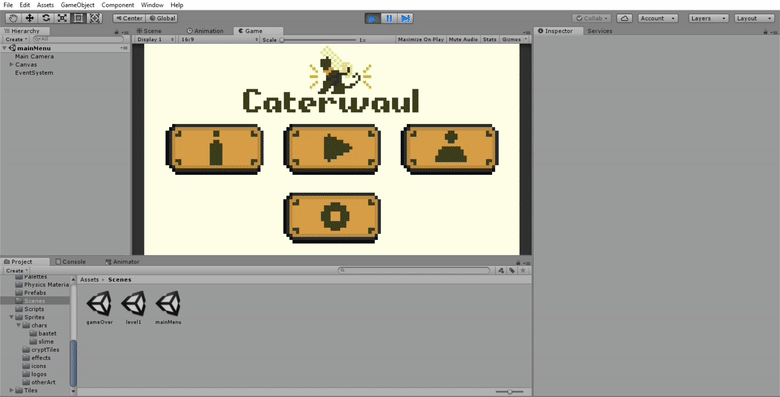780x397 pixels.
Task: Click the Hierarchy search field
Action: pyautogui.click(x=78, y=39)
